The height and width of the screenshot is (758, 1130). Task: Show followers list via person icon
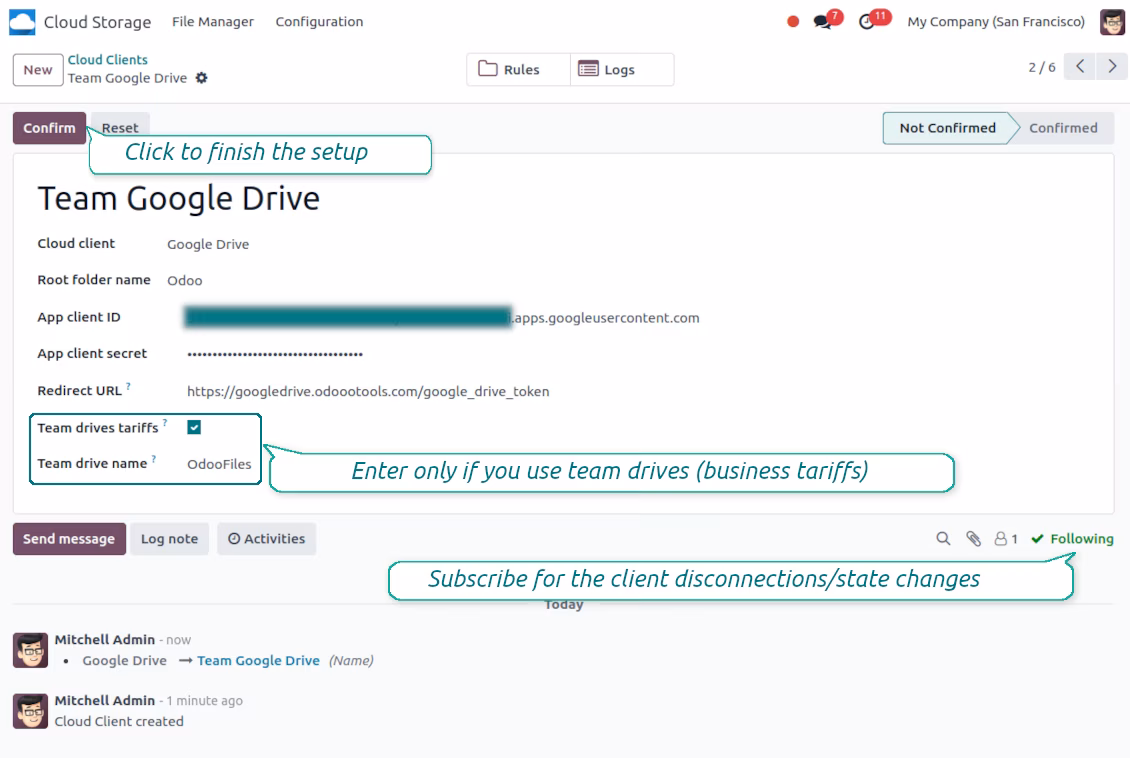(x=1006, y=538)
